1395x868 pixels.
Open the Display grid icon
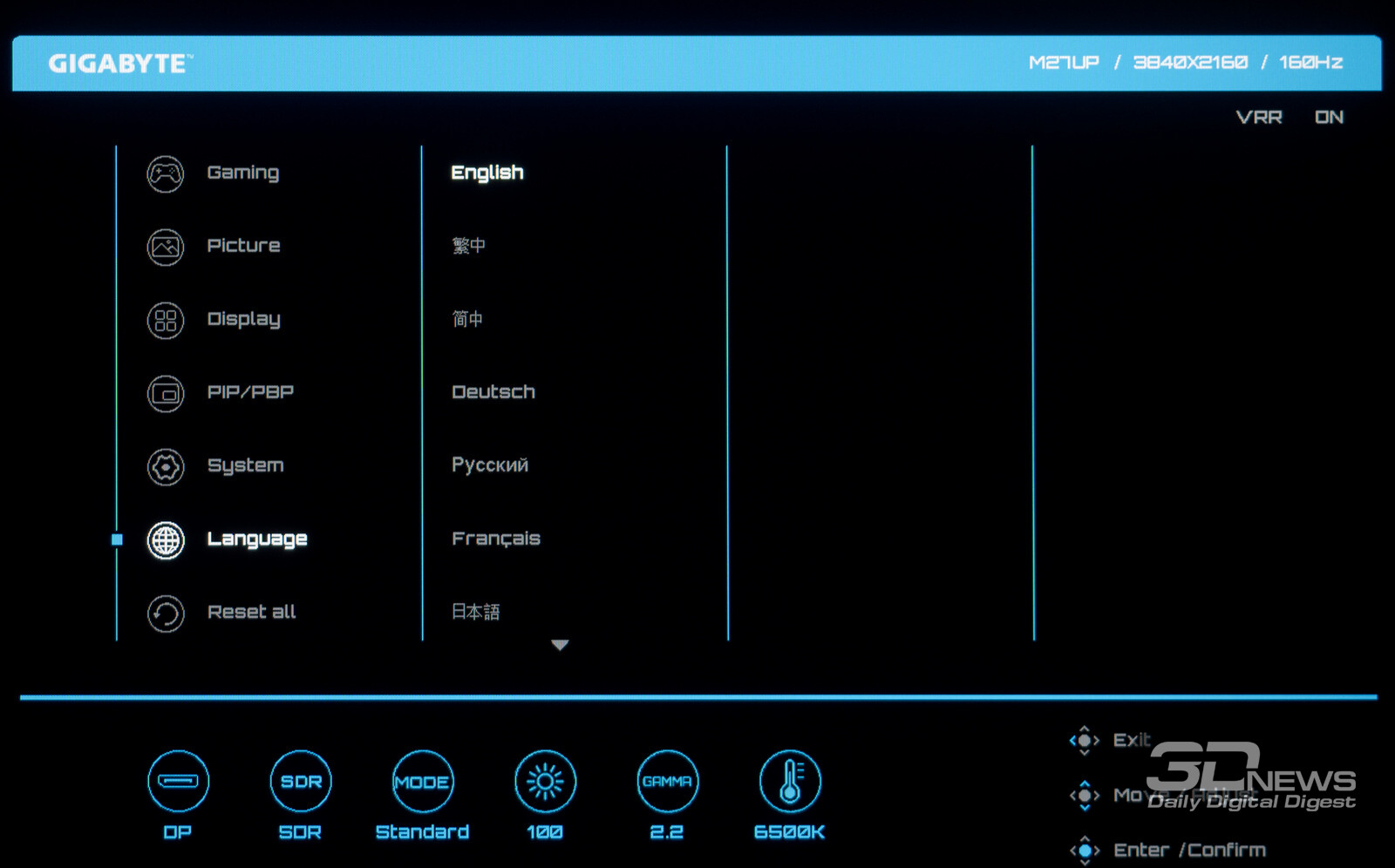[x=165, y=320]
